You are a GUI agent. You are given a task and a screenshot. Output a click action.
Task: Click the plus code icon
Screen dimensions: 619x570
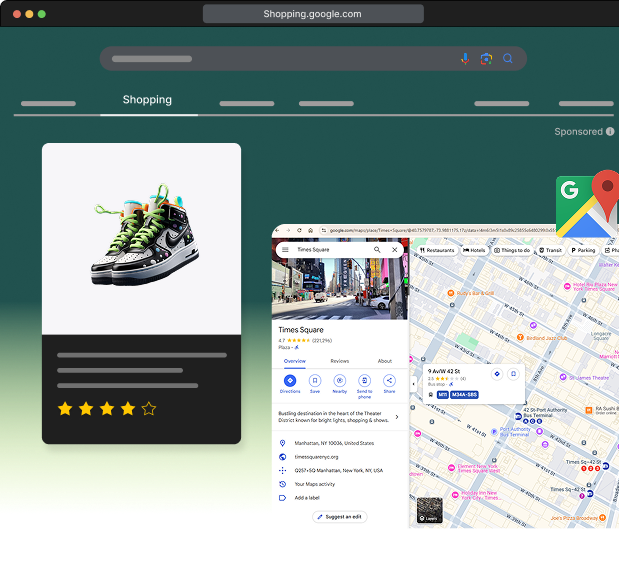point(282,471)
